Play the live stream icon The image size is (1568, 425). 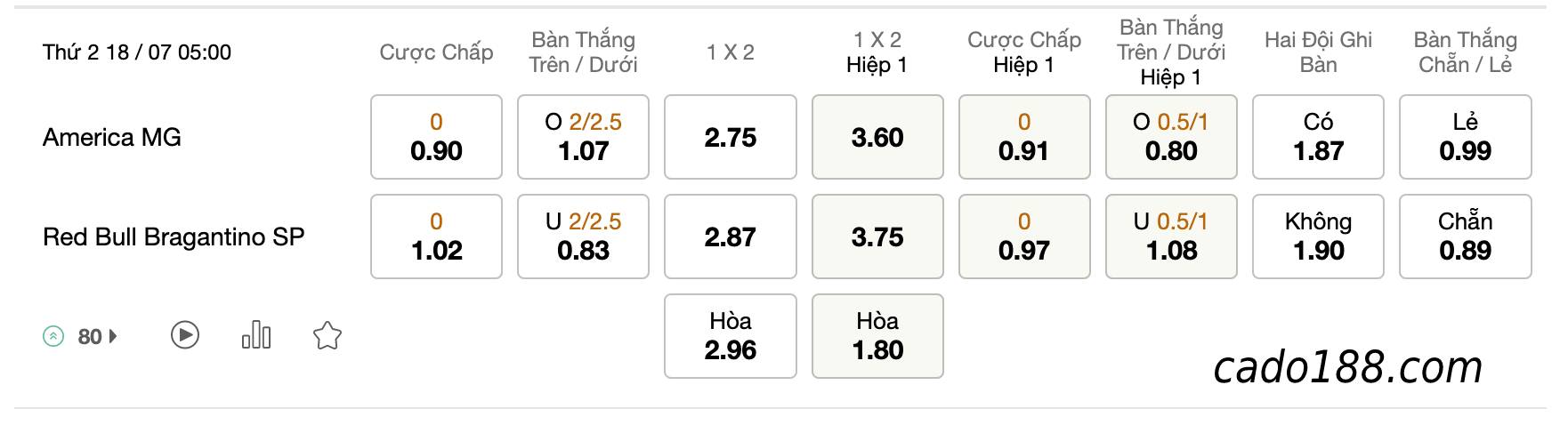(x=185, y=335)
